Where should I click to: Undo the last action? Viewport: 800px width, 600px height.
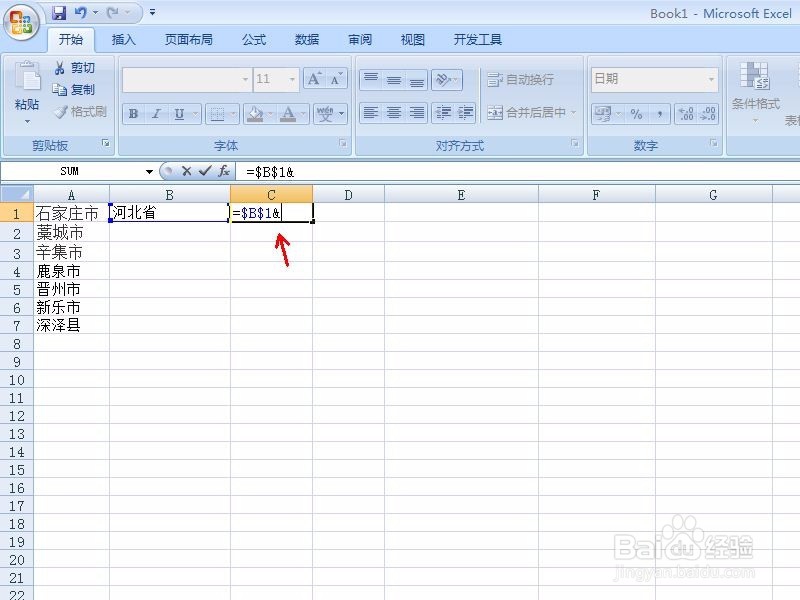pos(81,12)
